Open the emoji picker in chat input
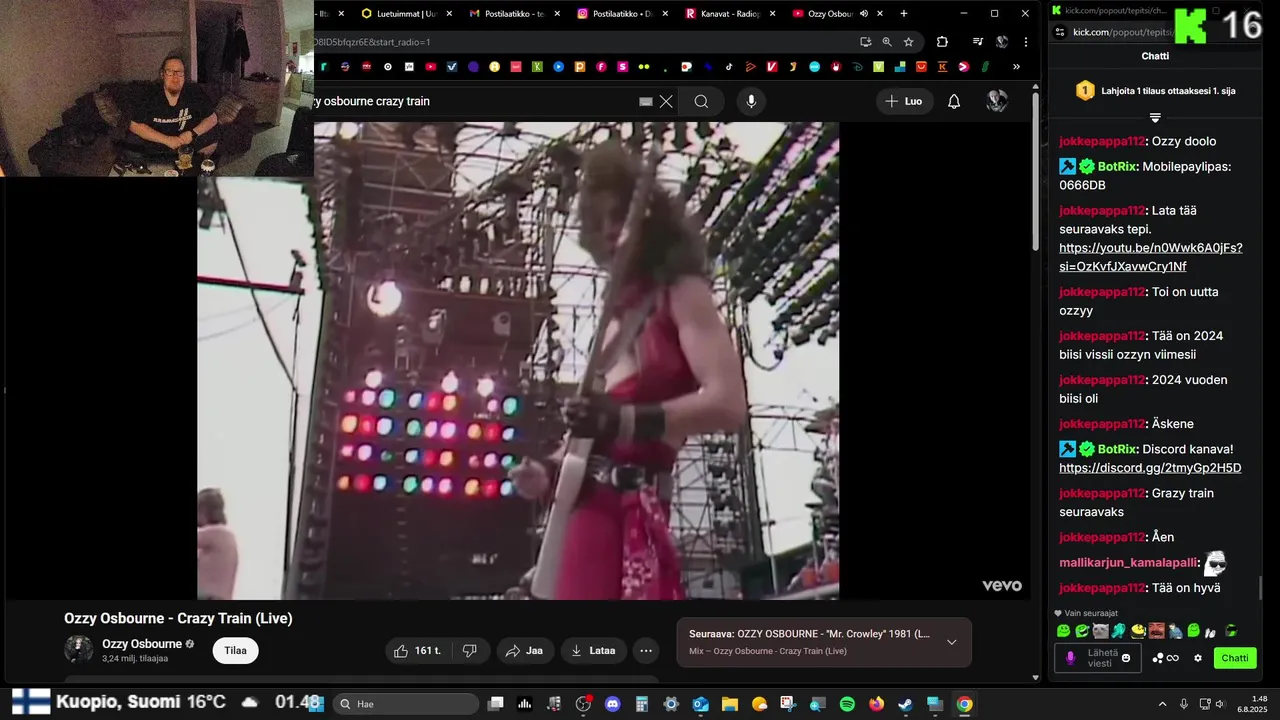This screenshot has height=720, width=1280. [1126, 658]
